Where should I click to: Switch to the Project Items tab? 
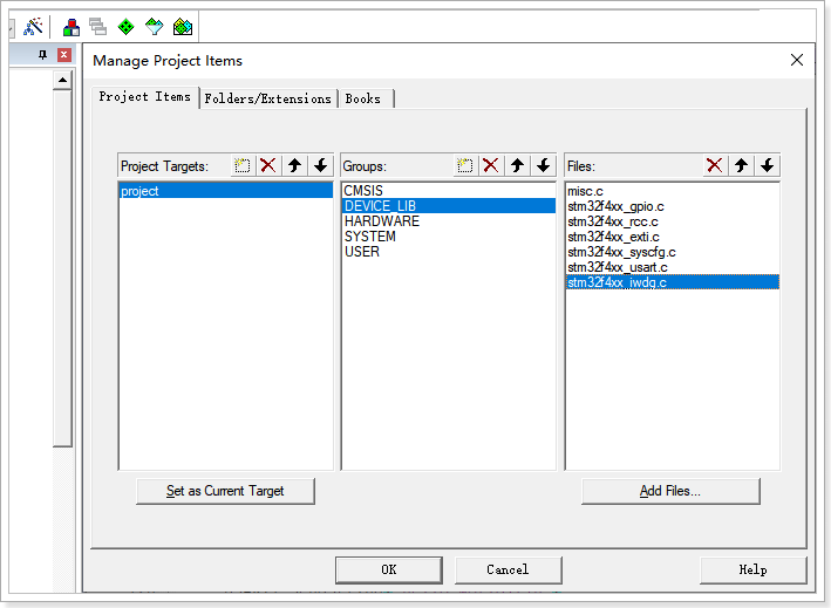[145, 97]
